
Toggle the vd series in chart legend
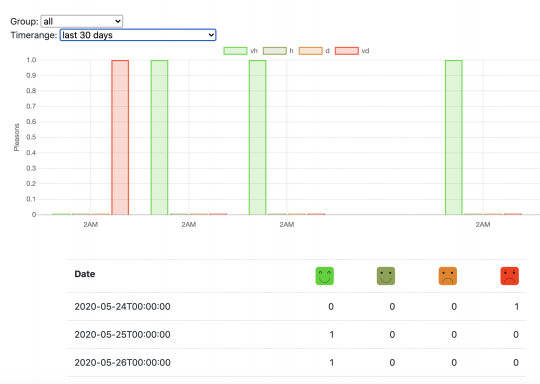click(352, 51)
